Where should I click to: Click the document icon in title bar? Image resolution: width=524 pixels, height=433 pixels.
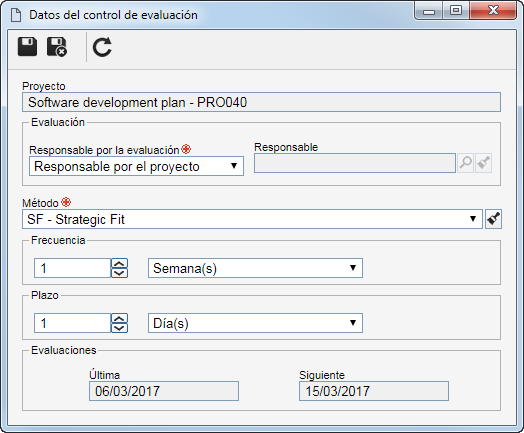click(16, 15)
